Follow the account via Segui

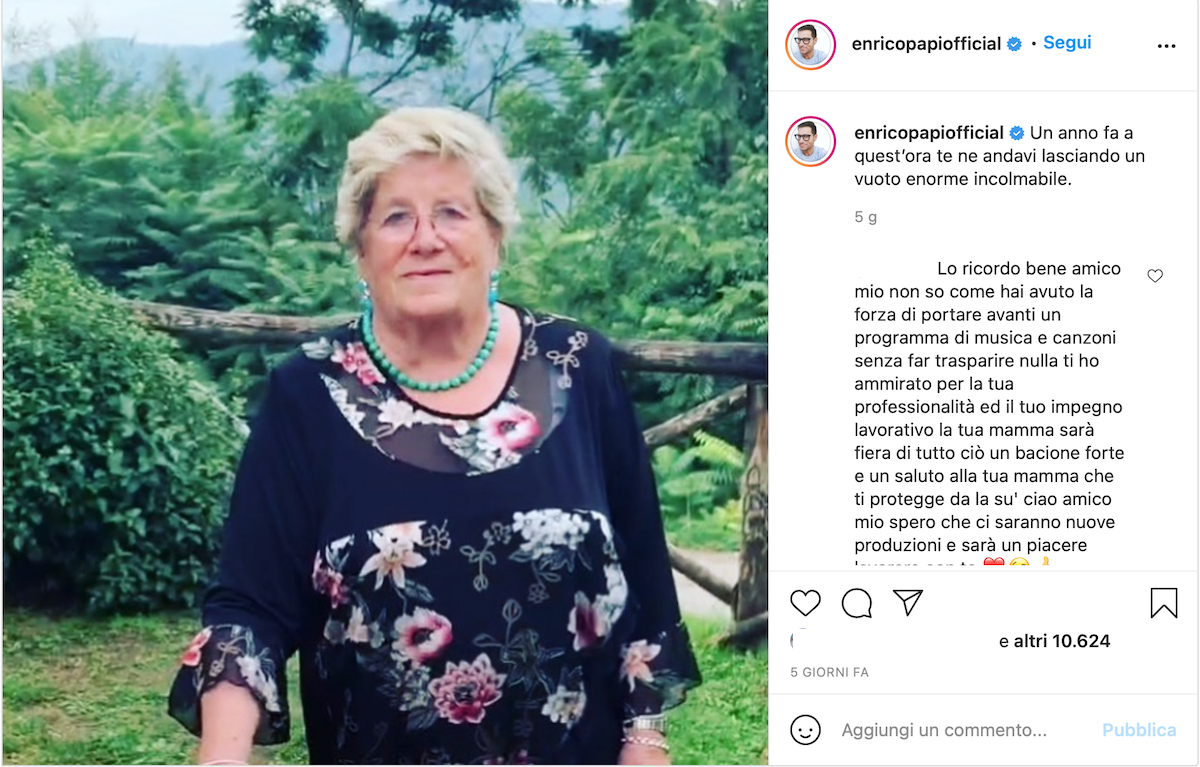[1067, 43]
